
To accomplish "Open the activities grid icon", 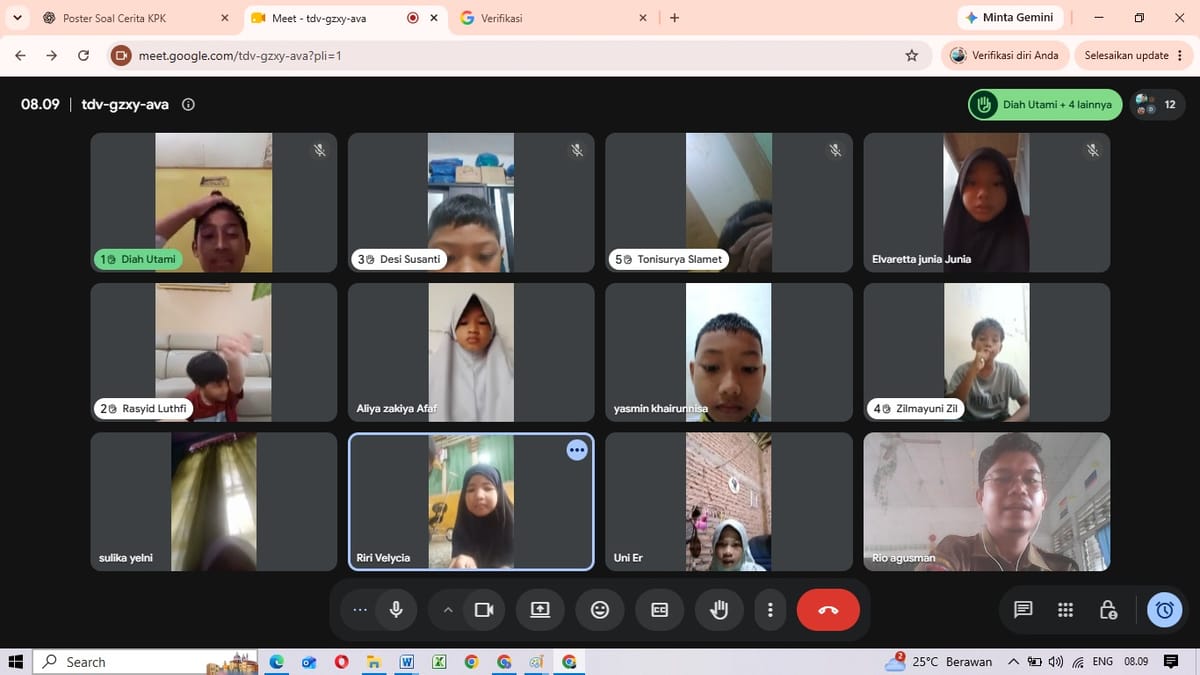I will click(x=1065, y=609).
